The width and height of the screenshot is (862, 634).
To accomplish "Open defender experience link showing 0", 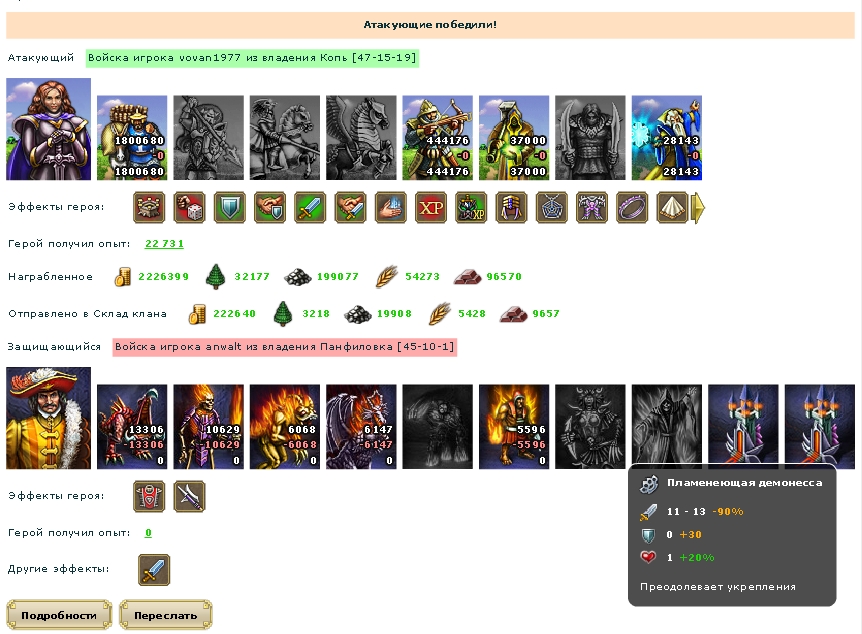I will (x=148, y=532).
